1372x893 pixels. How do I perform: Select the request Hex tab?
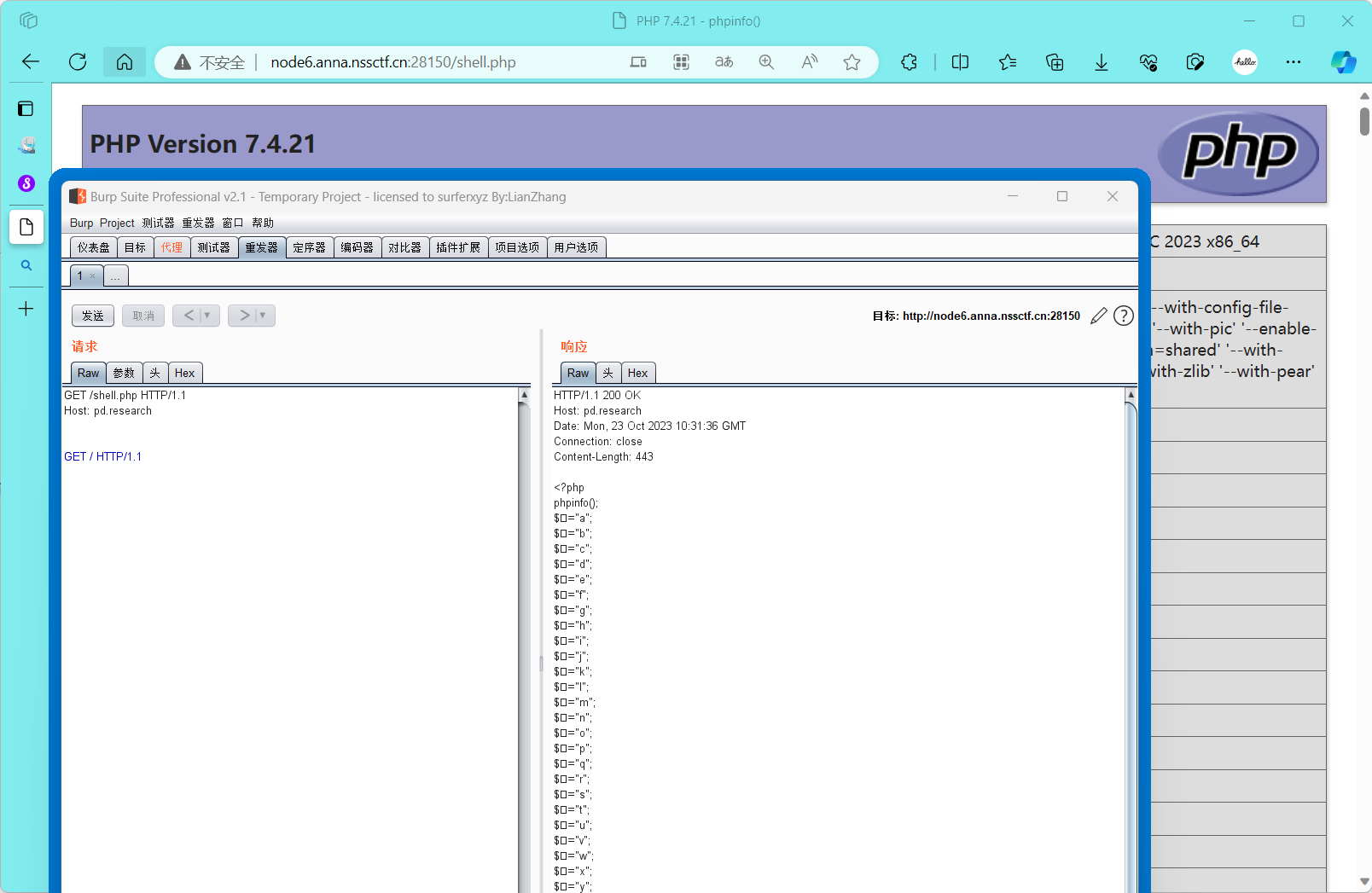pyautogui.click(x=185, y=373)
